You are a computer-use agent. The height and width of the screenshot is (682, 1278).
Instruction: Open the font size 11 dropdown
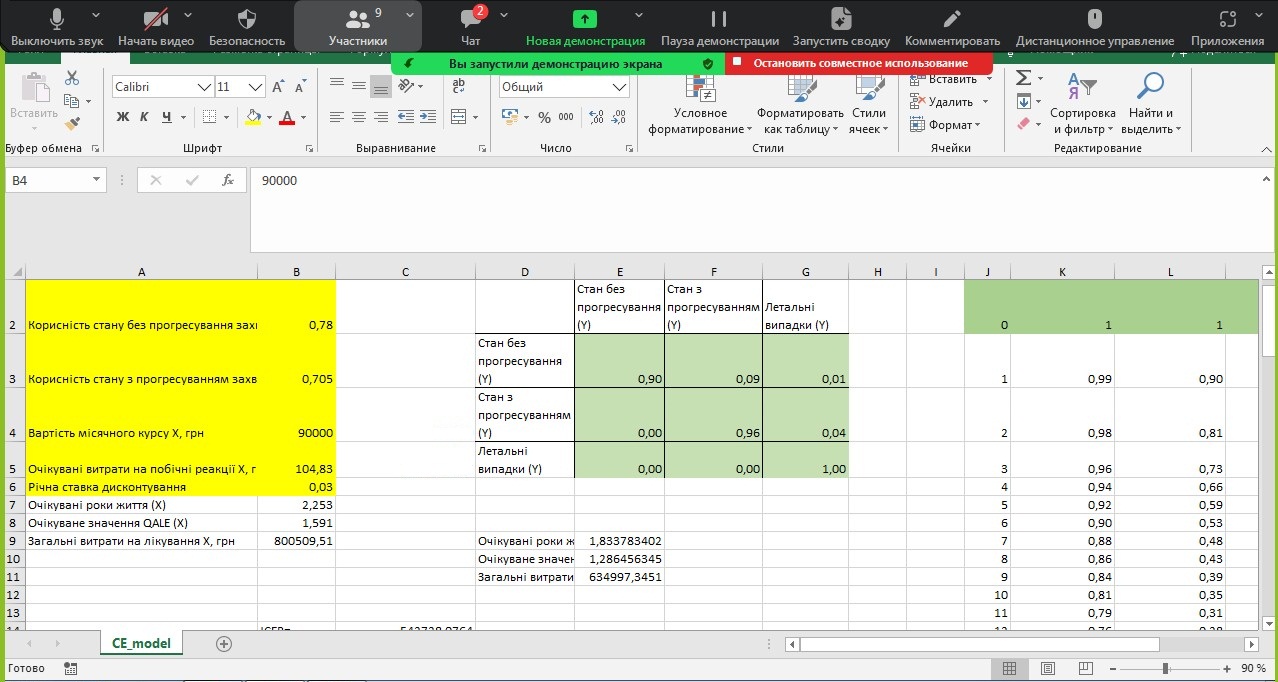(x=255, y=87)
